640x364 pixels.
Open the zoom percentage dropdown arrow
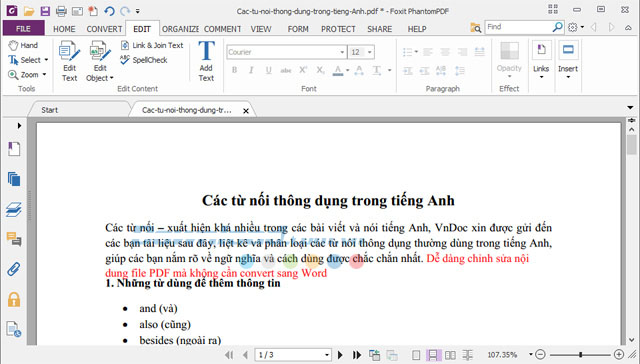click(x=531, y=355)
